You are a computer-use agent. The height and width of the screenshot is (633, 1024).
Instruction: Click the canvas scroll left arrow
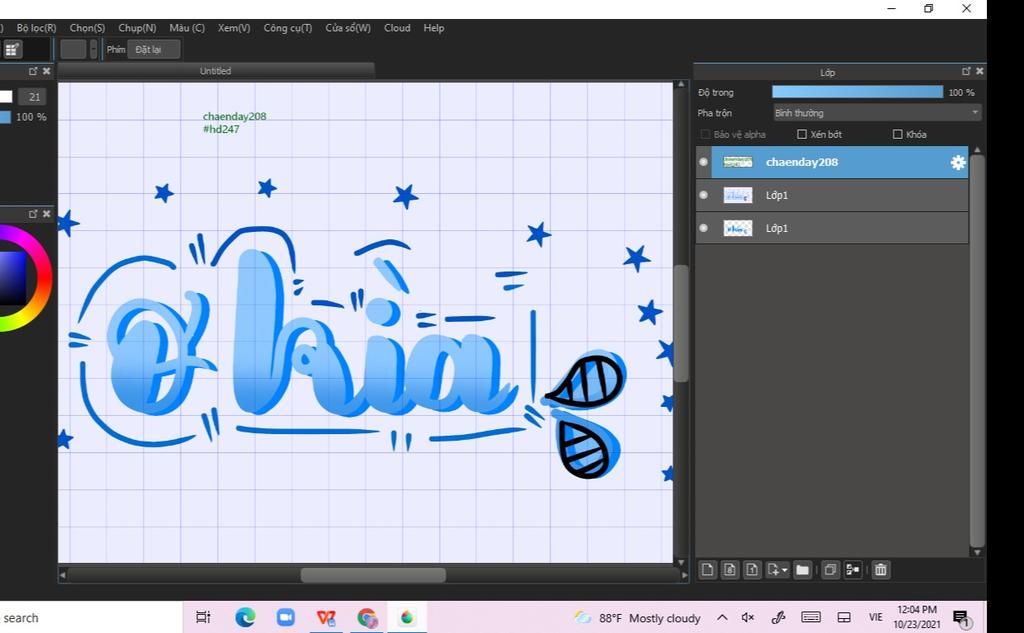63,576
